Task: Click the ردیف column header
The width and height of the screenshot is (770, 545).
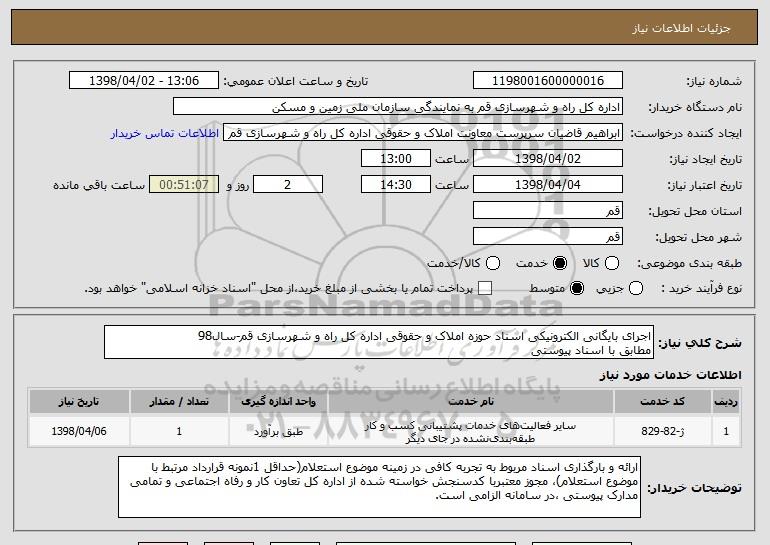Action: tap(726, 402)
